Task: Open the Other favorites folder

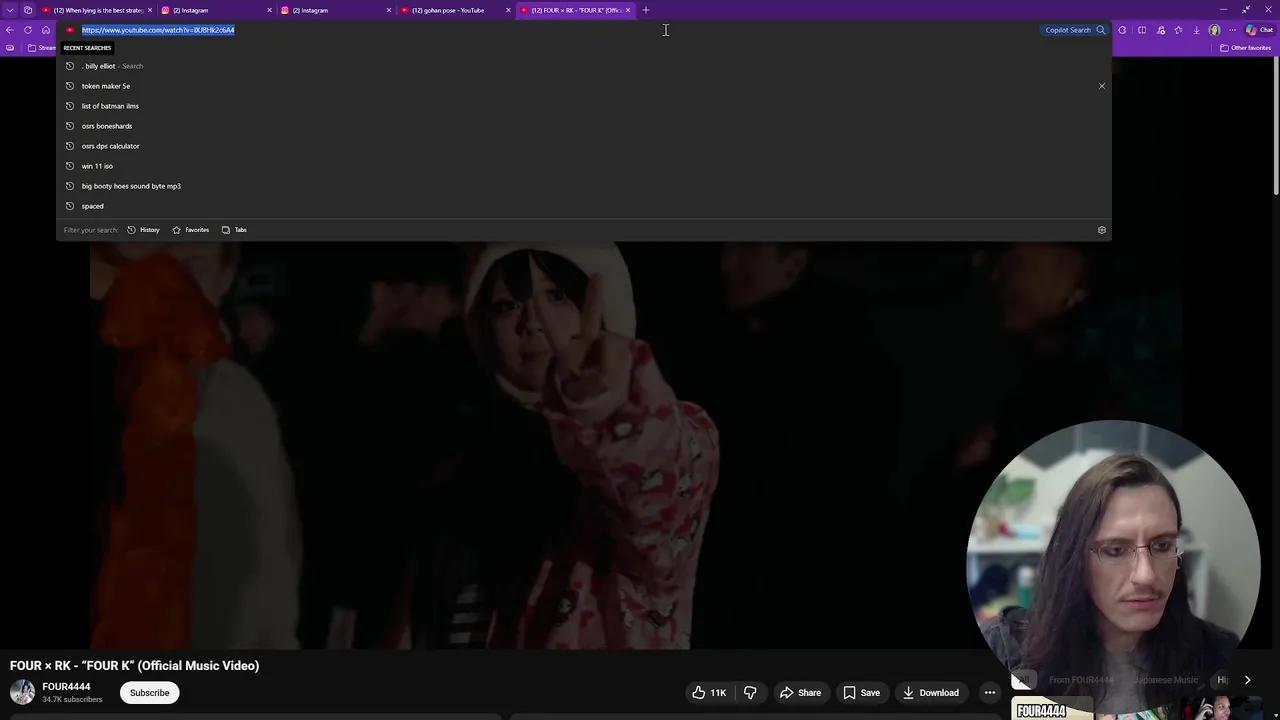Action: 1246,48
